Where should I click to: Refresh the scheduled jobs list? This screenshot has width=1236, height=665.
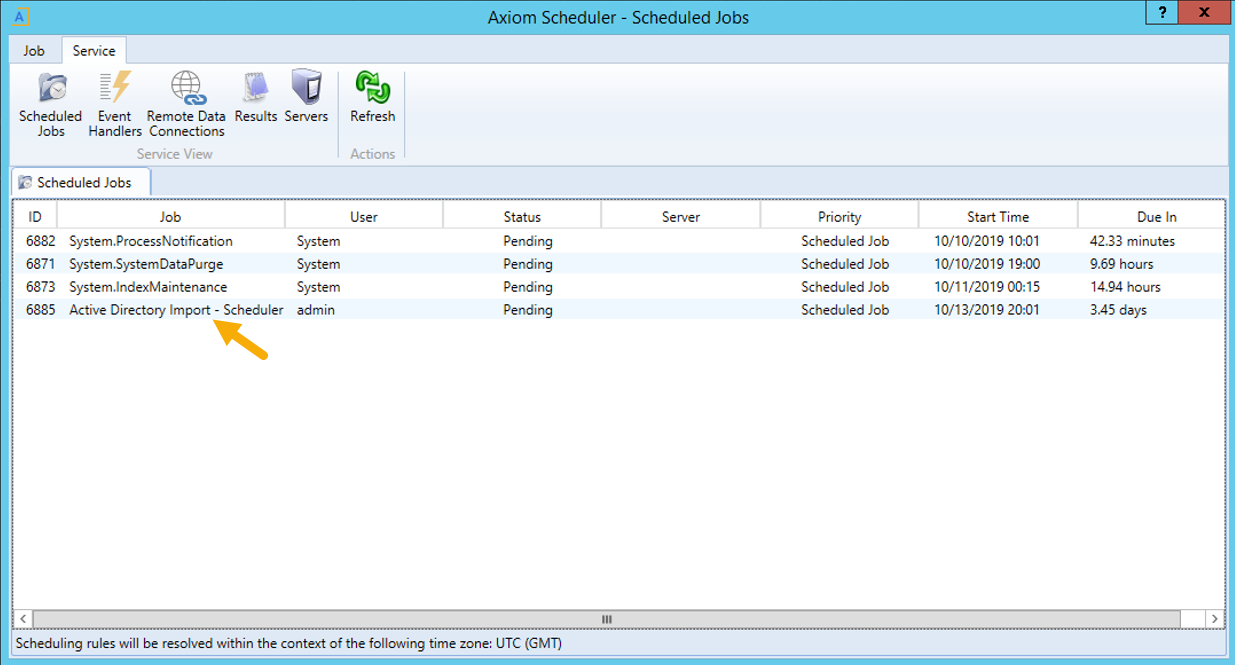[373, 98]
